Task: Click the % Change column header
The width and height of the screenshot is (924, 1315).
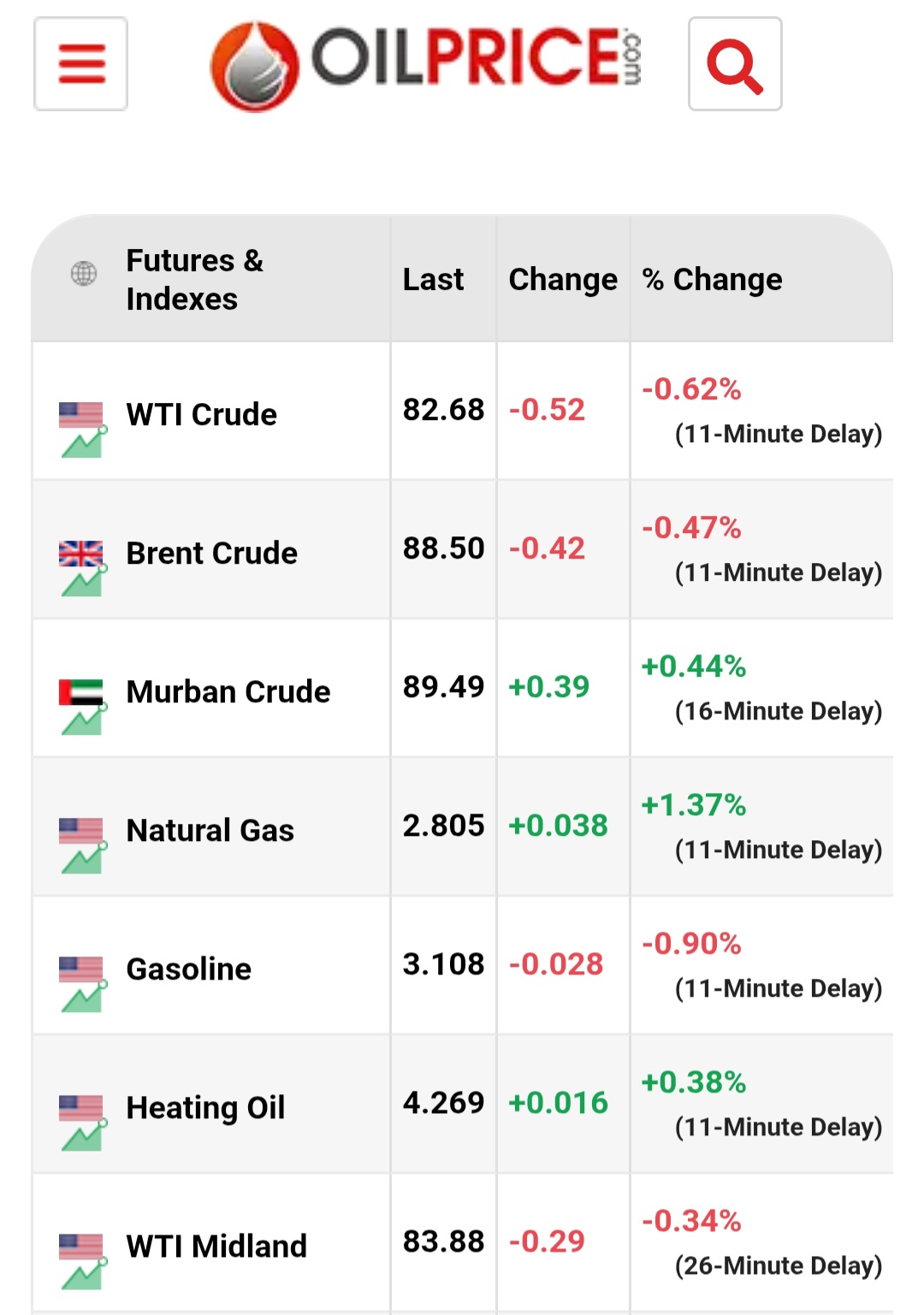Action: (x=713, y=280)
